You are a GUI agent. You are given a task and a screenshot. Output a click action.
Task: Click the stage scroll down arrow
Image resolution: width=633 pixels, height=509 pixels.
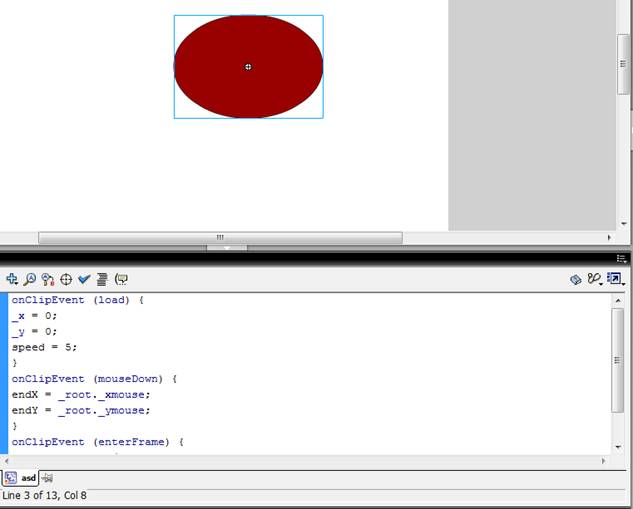[624, 223]
